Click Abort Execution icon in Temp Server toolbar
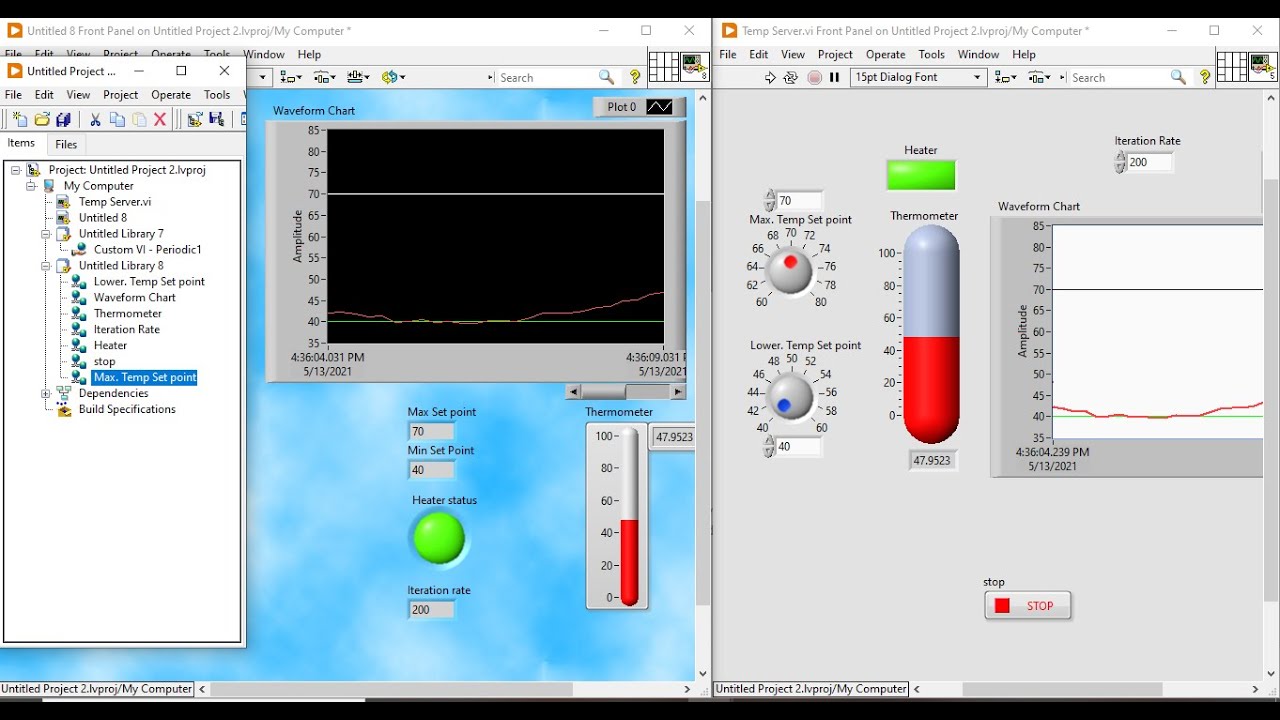 (814, 77)
